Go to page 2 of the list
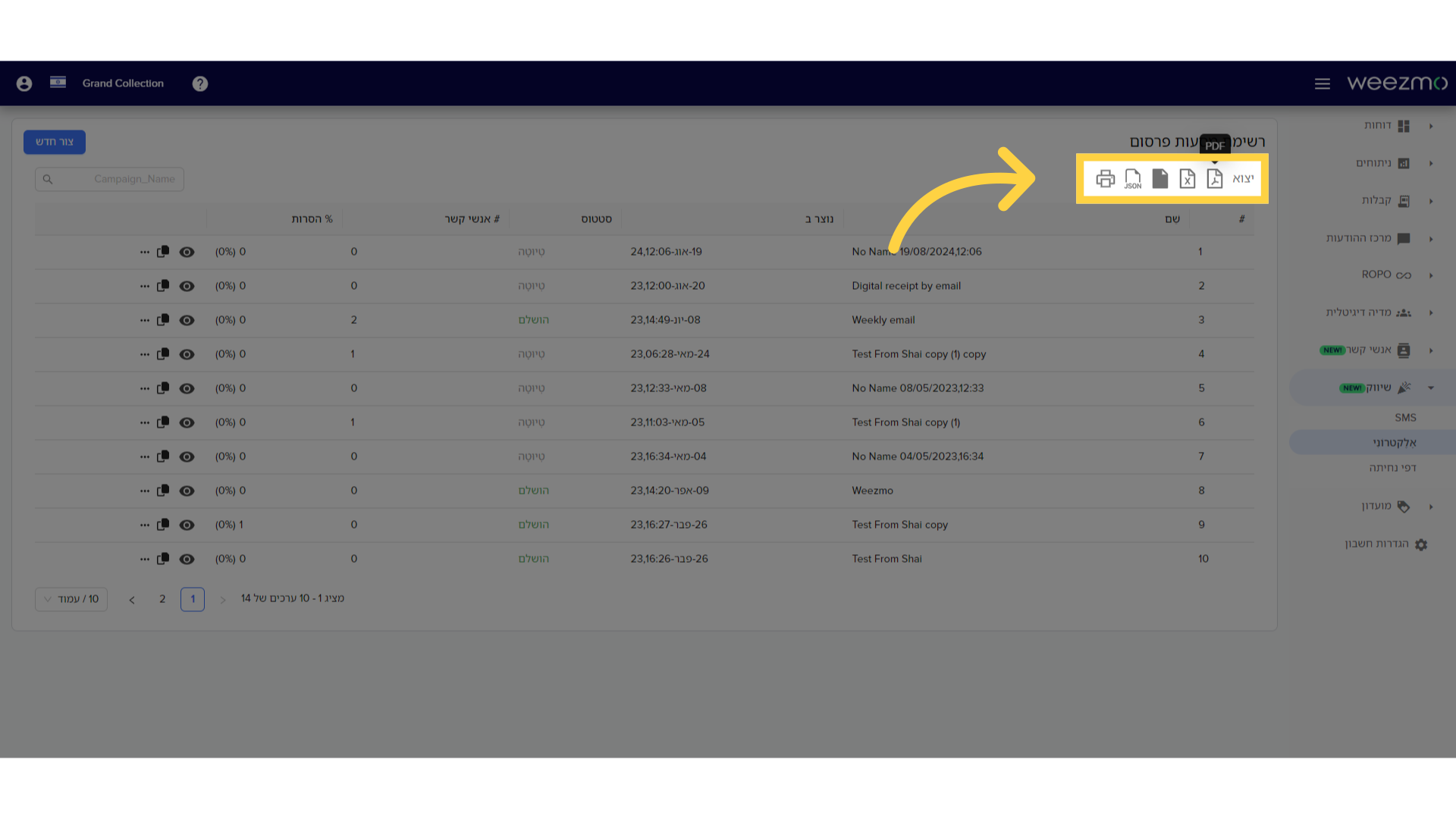 pyautogui.click(x=162, y=599)
